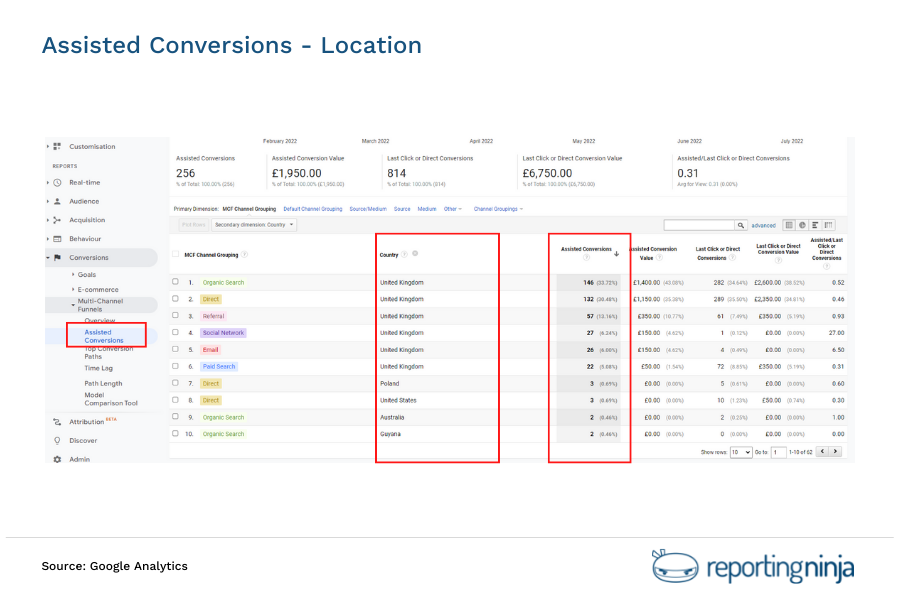Go to next page of rows
Screen dimensions: 900x600
(x=836, y=451)
